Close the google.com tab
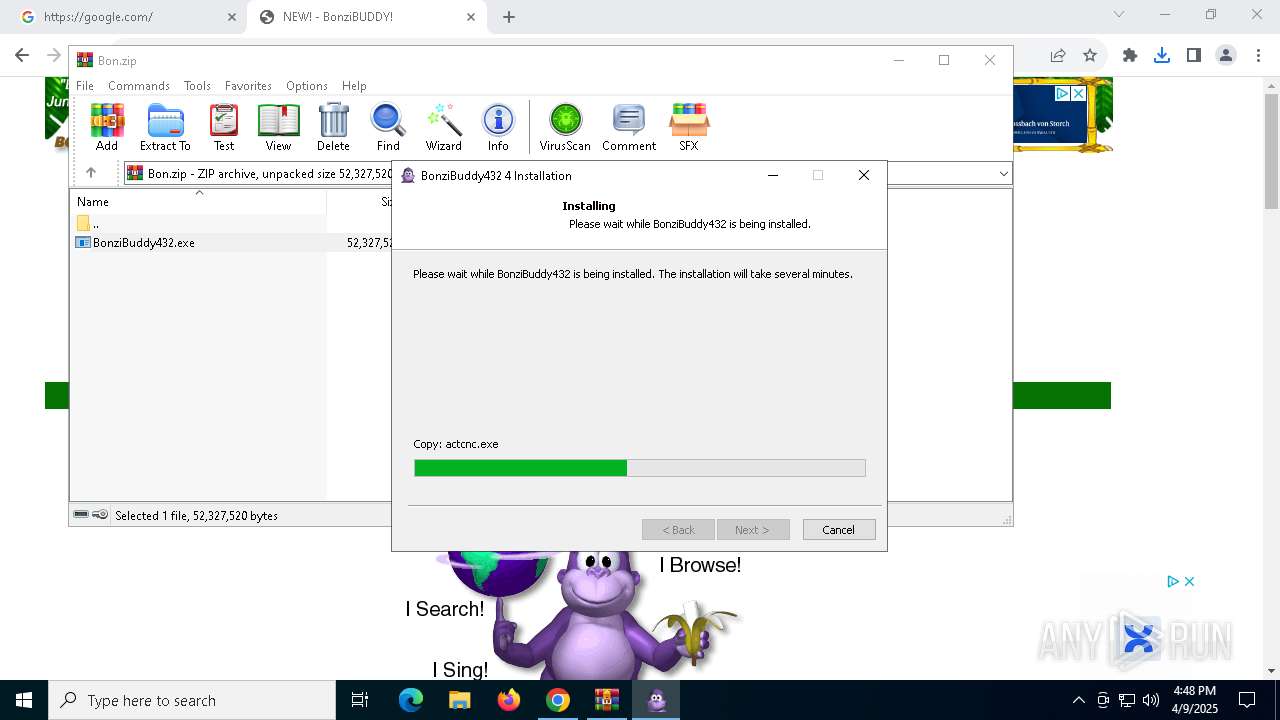 [x=232, y=17]
